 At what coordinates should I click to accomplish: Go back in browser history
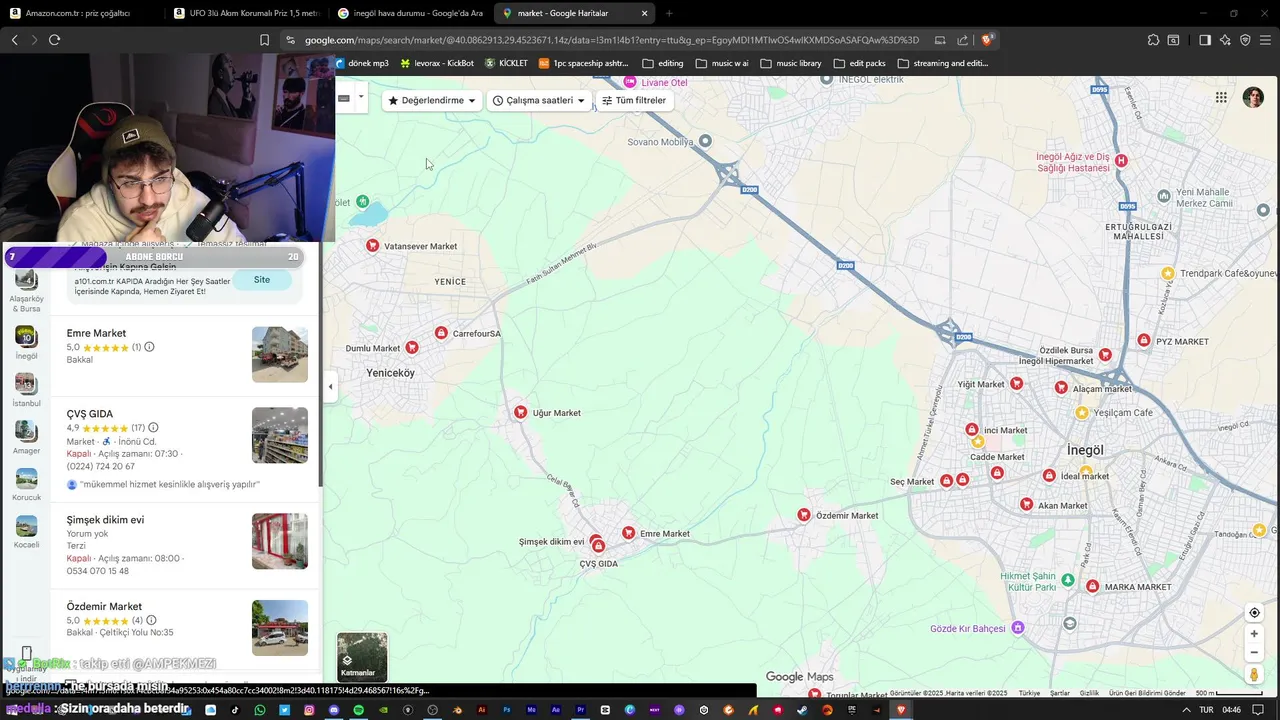14,40
